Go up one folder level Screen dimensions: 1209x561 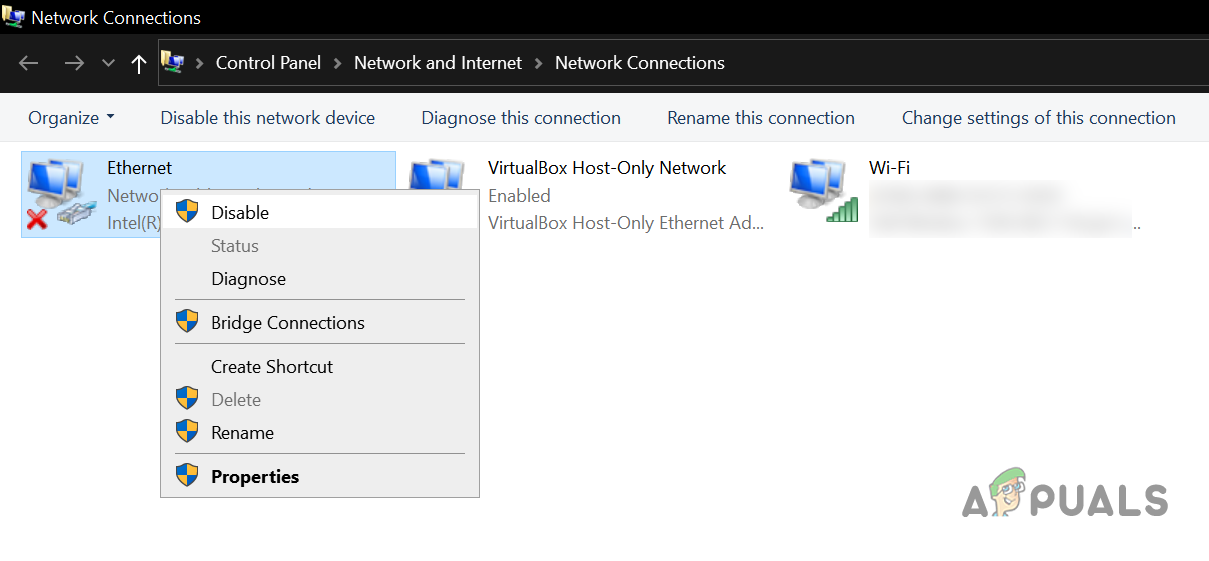coord(139,64)
